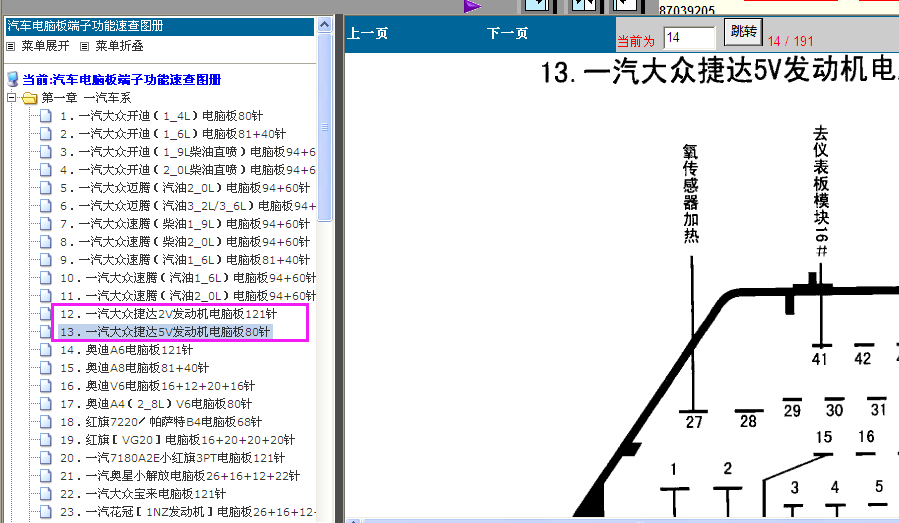Expand all menus via 菜单展开 icon
Image resolution: width=899 pixels, height=523 pixels.
pyautogui.click(x=10, y=46)
